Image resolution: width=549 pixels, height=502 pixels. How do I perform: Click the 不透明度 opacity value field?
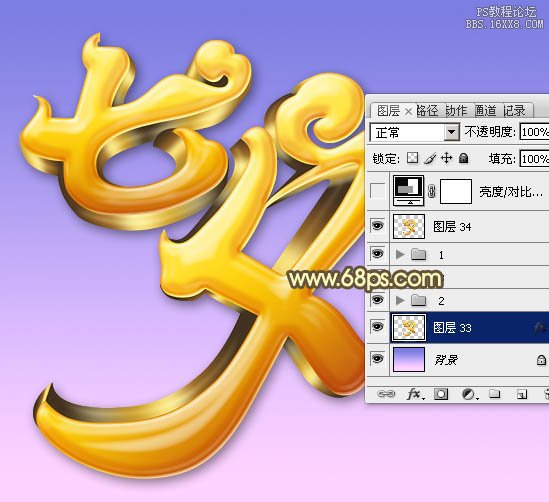coord(534,132)
